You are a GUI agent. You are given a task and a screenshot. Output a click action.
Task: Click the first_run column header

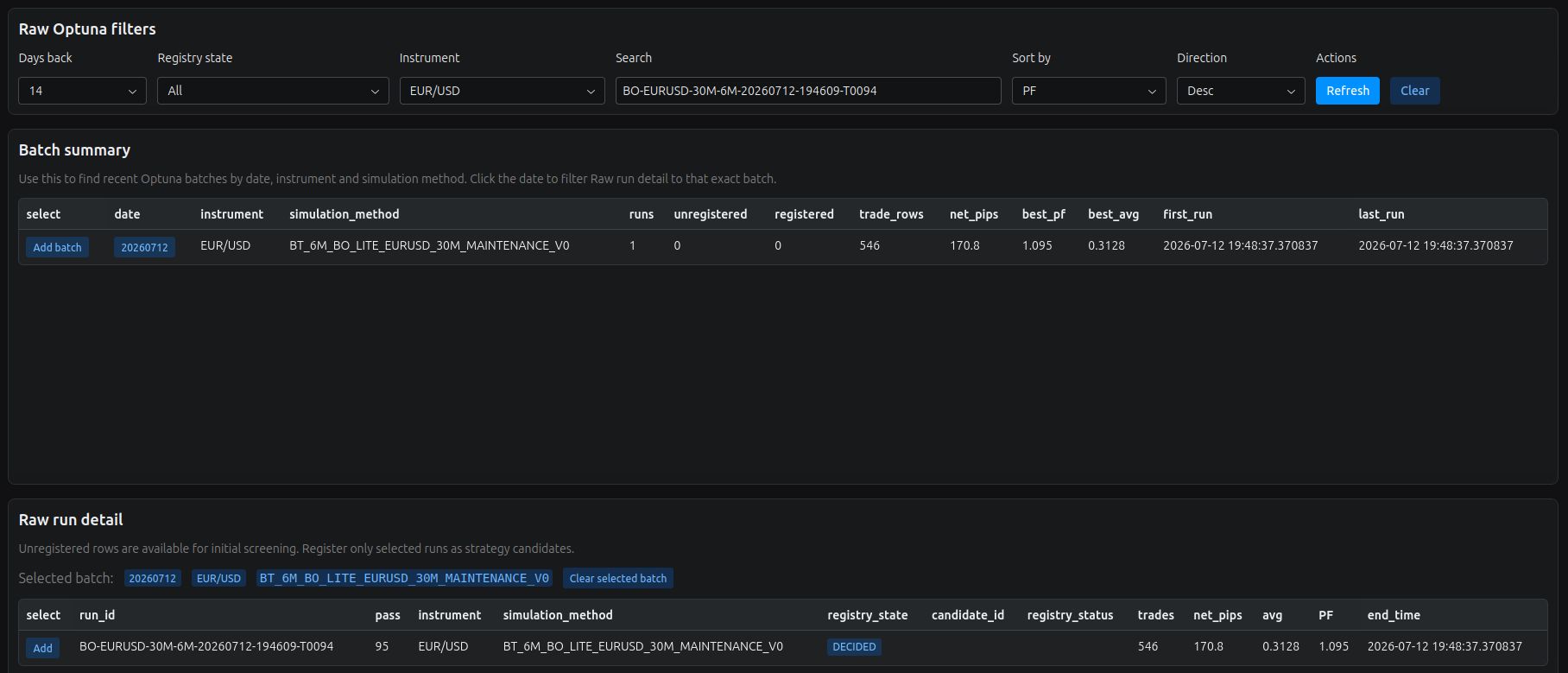pyautogui.click(x=1187, y=214)
